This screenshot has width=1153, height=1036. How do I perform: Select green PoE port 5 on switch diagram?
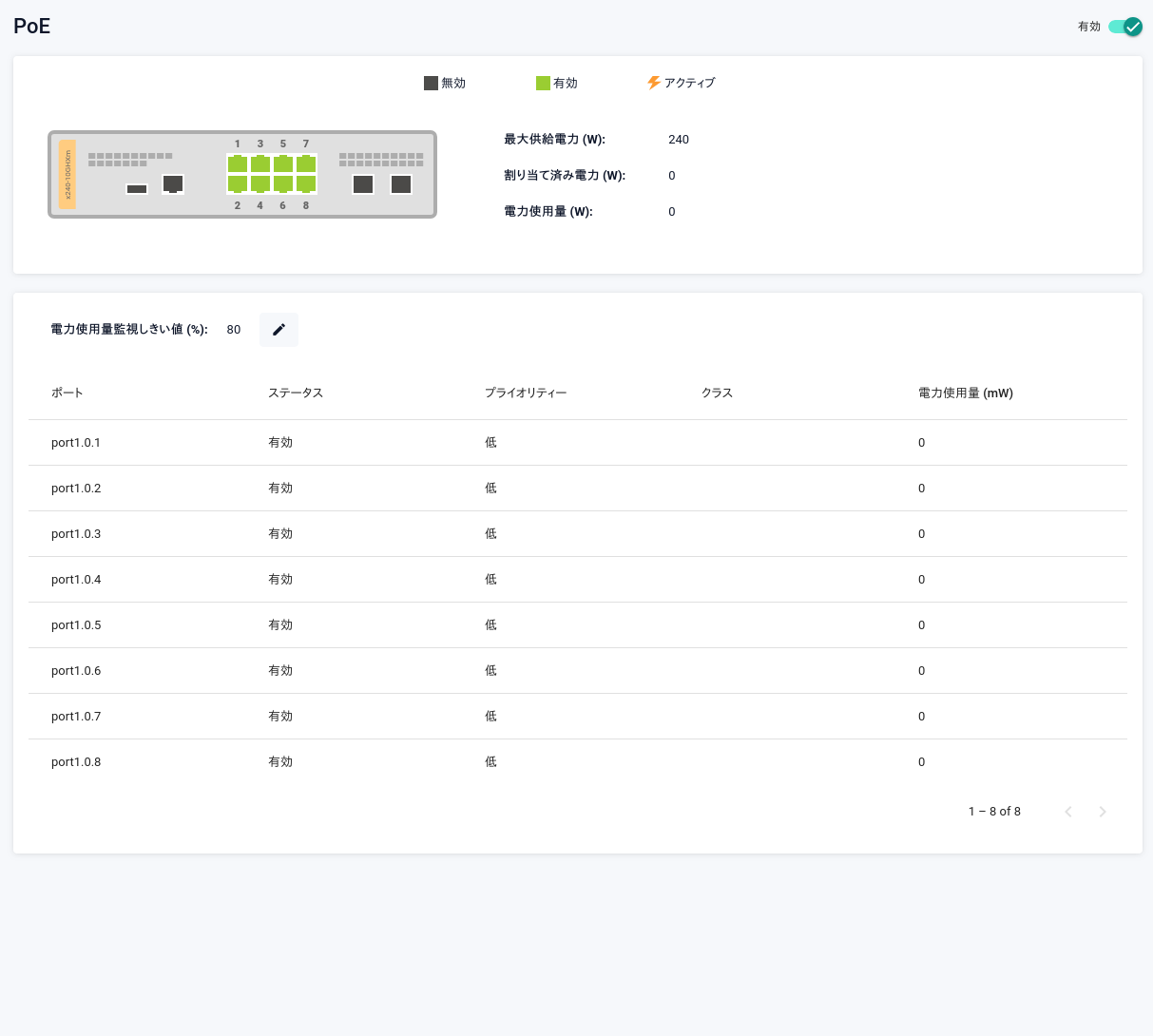click(283, 163)
